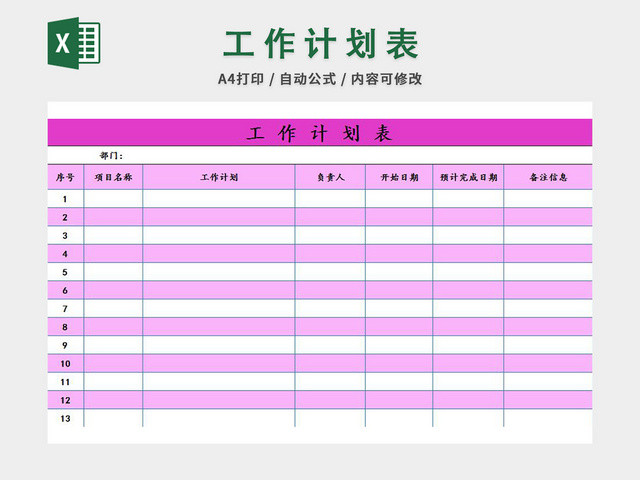Select the 预计完成日期 column header
Screen dimensions: 640x480
pyautogui.click(x=468, y=177)
